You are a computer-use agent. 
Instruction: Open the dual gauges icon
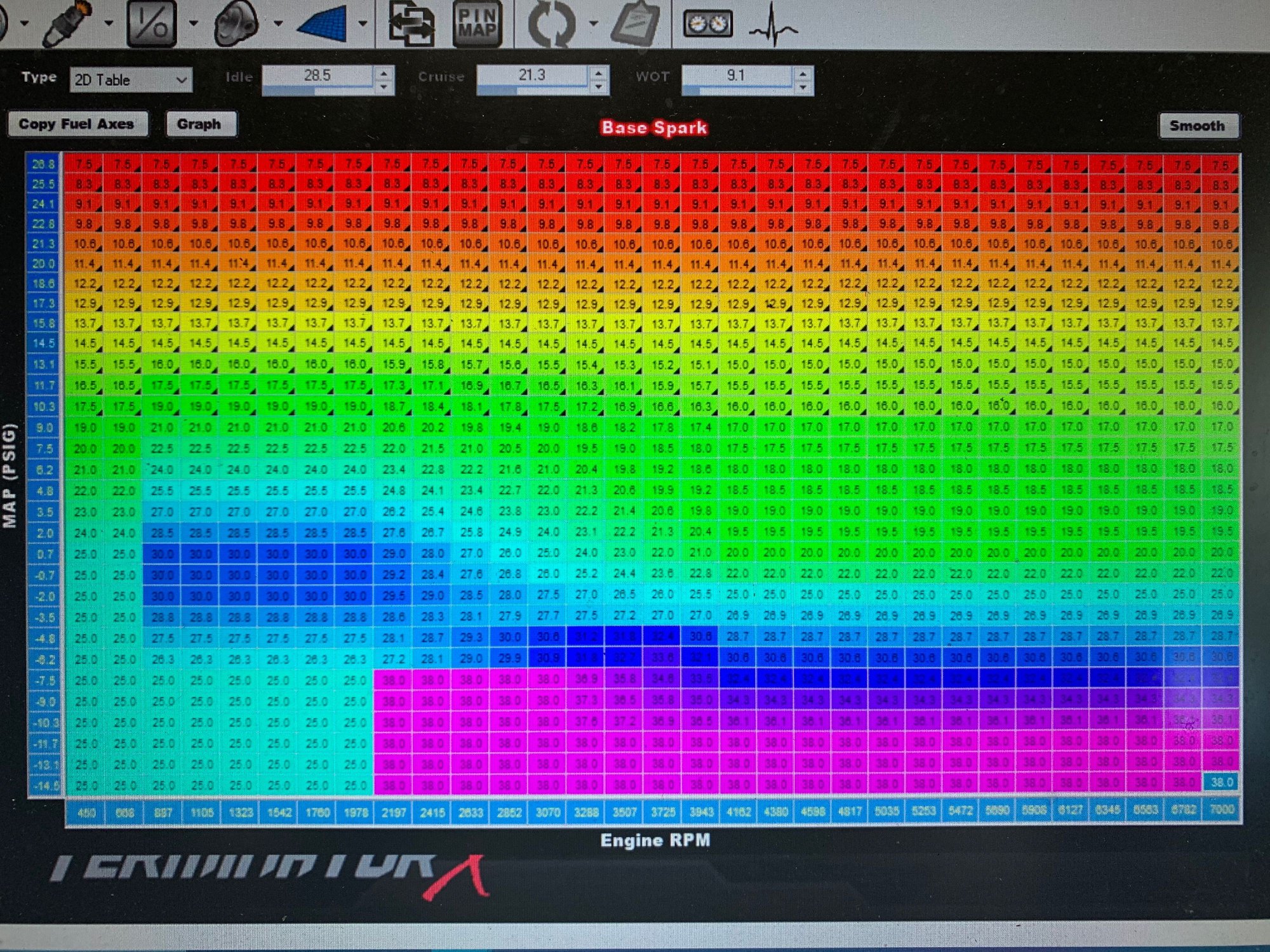[707, 24]
